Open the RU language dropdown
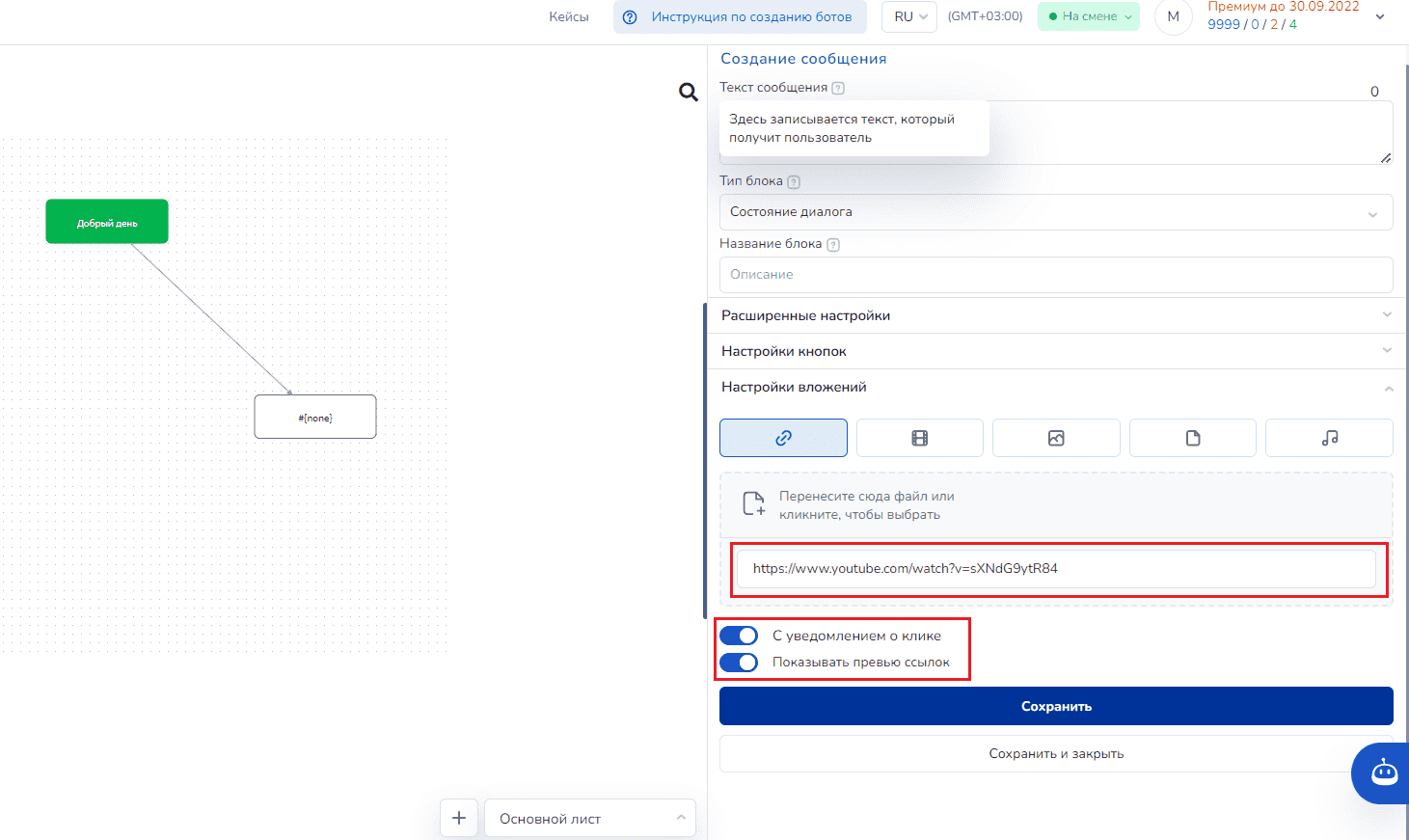 (x=909, y=16)
